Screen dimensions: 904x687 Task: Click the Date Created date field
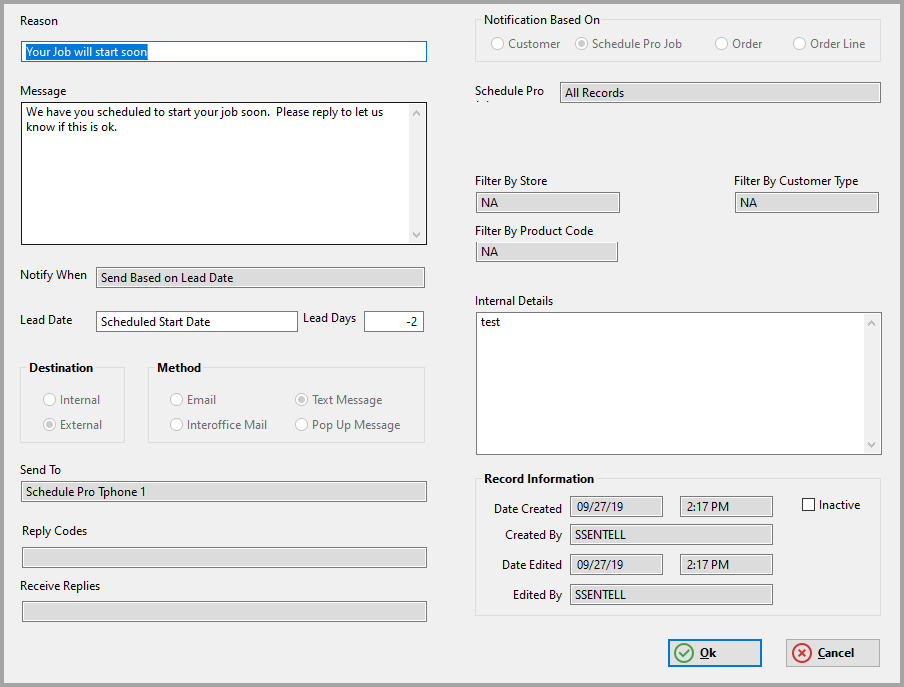tap(616, 507)
